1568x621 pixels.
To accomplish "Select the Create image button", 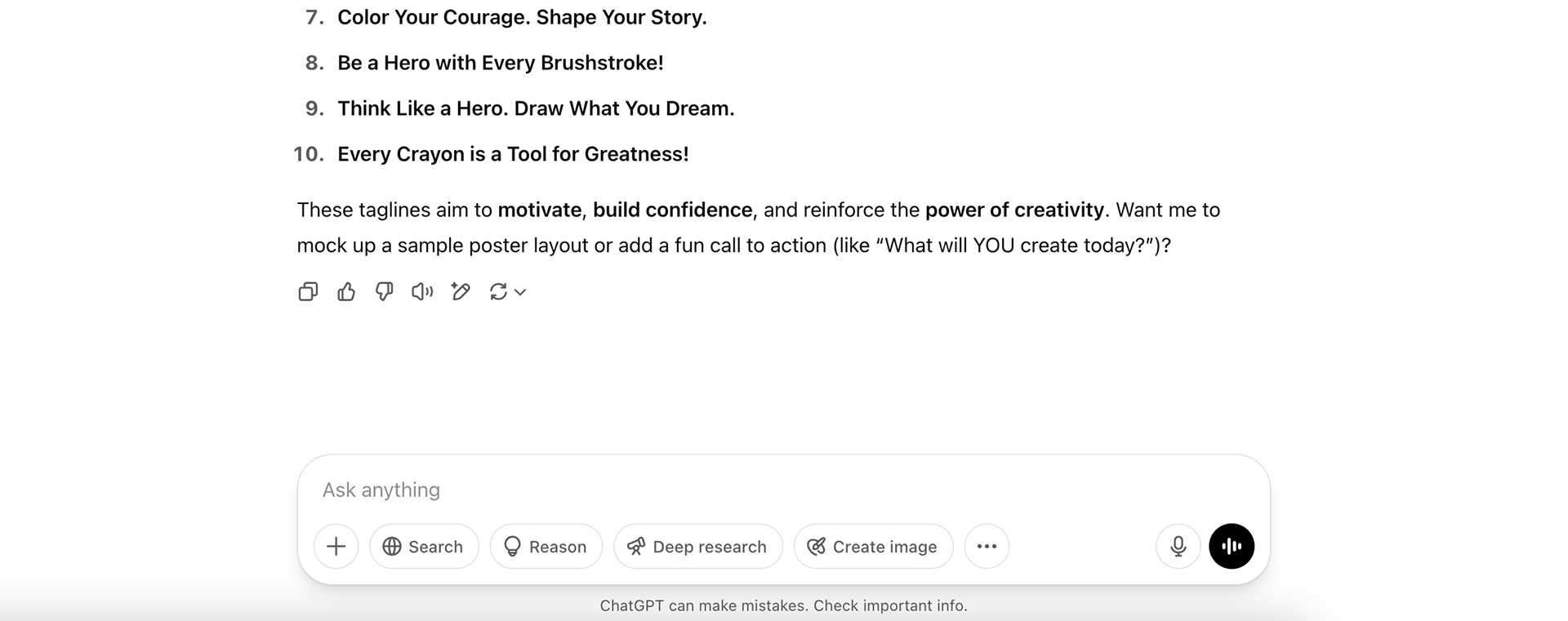I will pyautogui.click(x=873, y=546).
